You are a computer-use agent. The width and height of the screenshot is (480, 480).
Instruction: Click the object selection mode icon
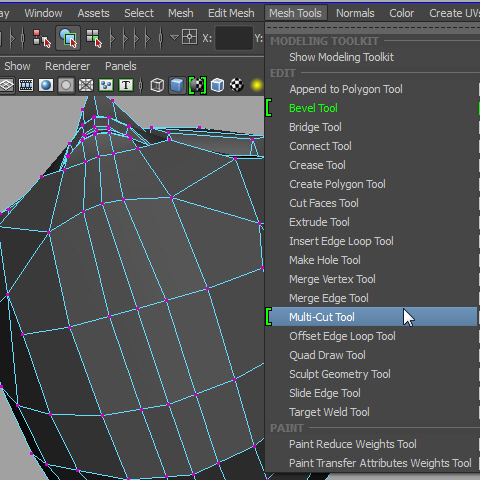pyautogui.click(x=68, y=38)
